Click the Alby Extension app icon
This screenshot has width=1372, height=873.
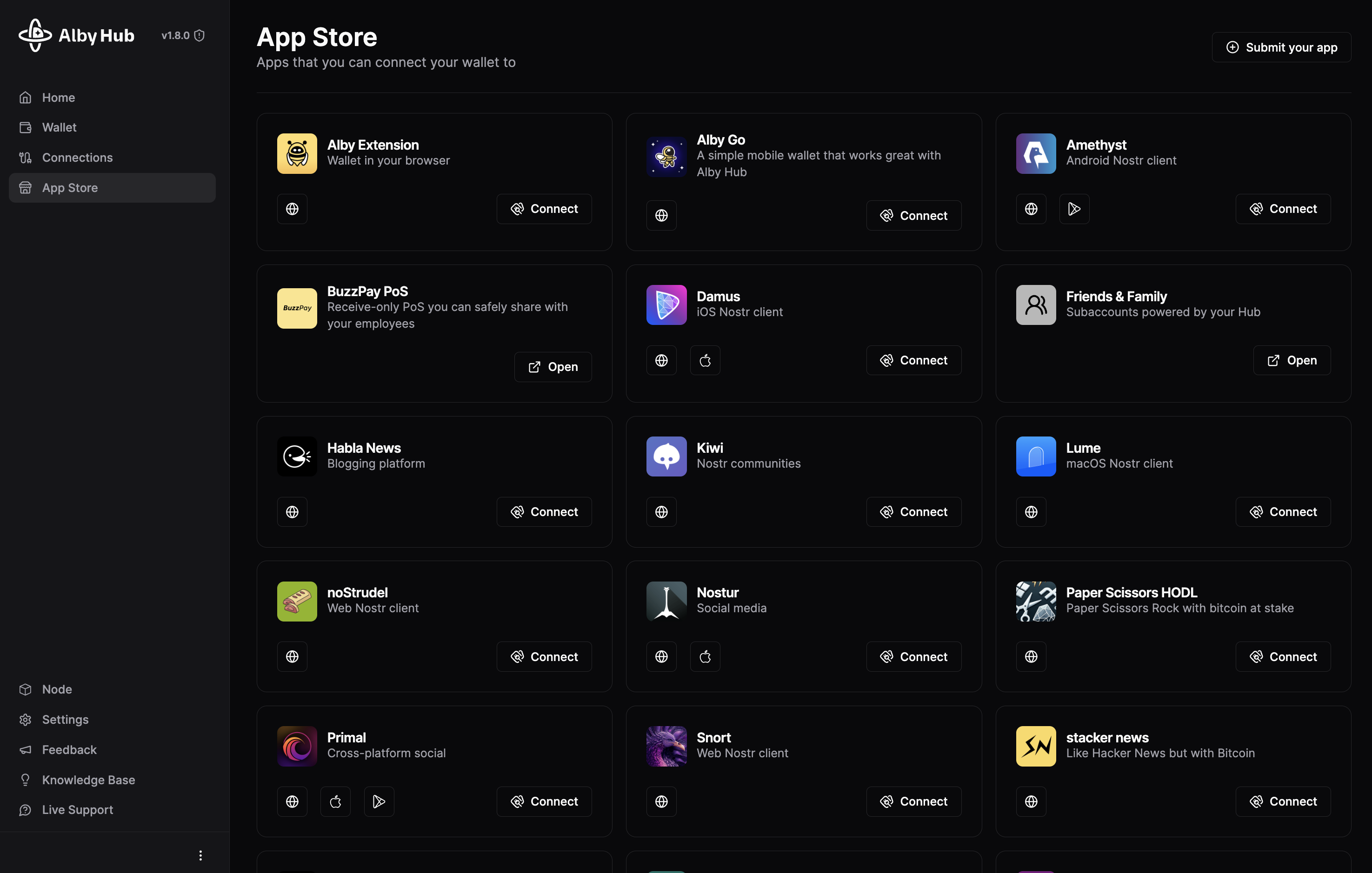[x=297, y=153]
